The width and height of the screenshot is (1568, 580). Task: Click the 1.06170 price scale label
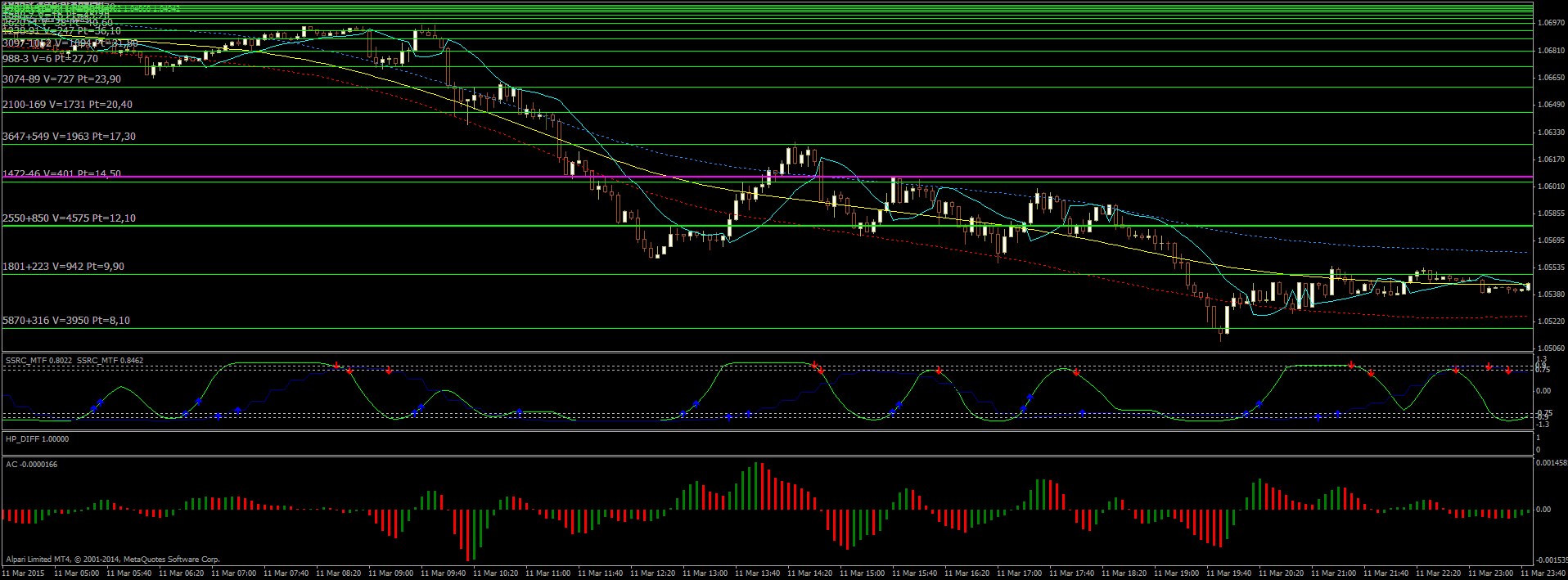click(1551, 160)
